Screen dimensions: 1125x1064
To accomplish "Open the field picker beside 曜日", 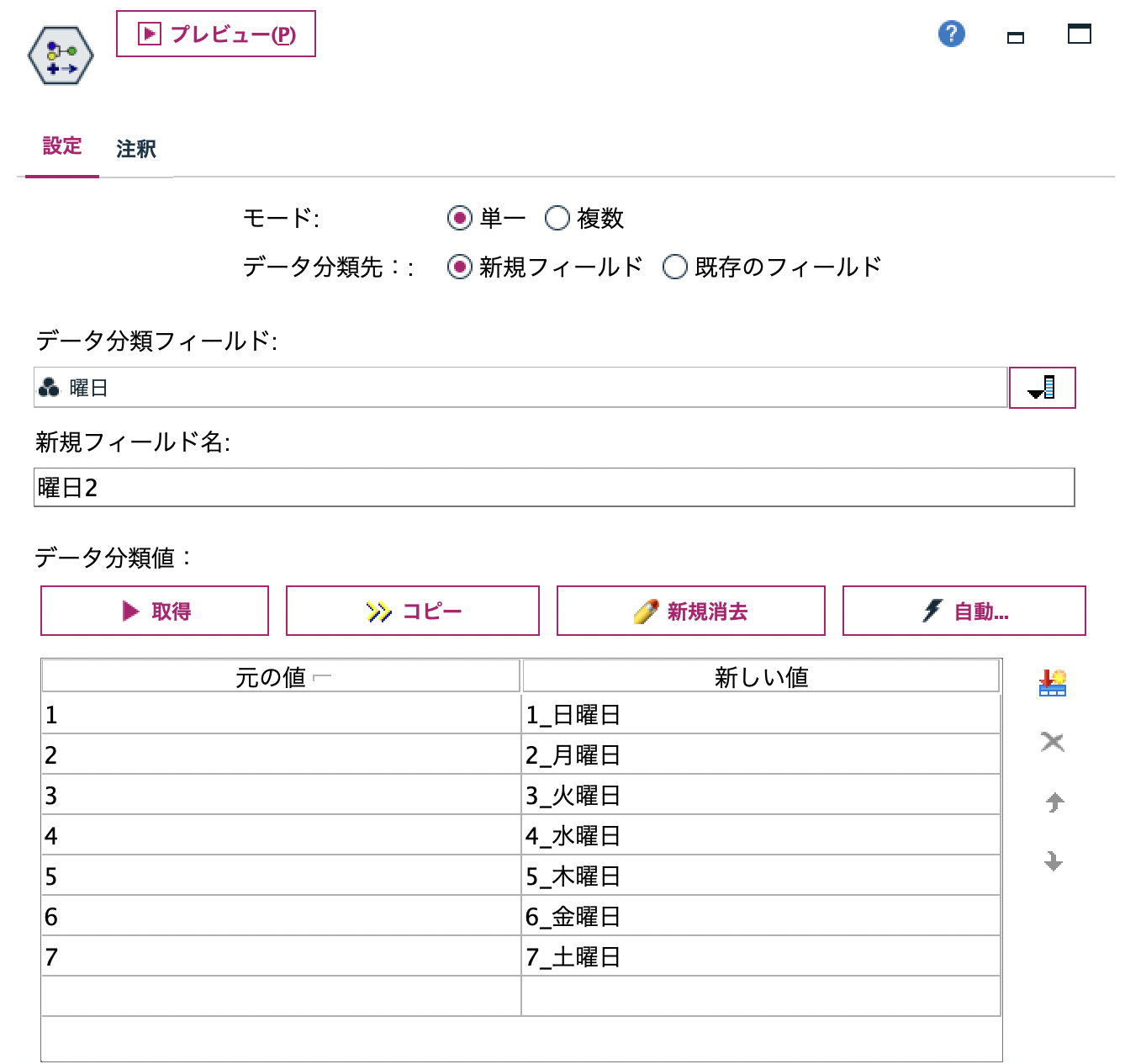I will click(1043, 388).
